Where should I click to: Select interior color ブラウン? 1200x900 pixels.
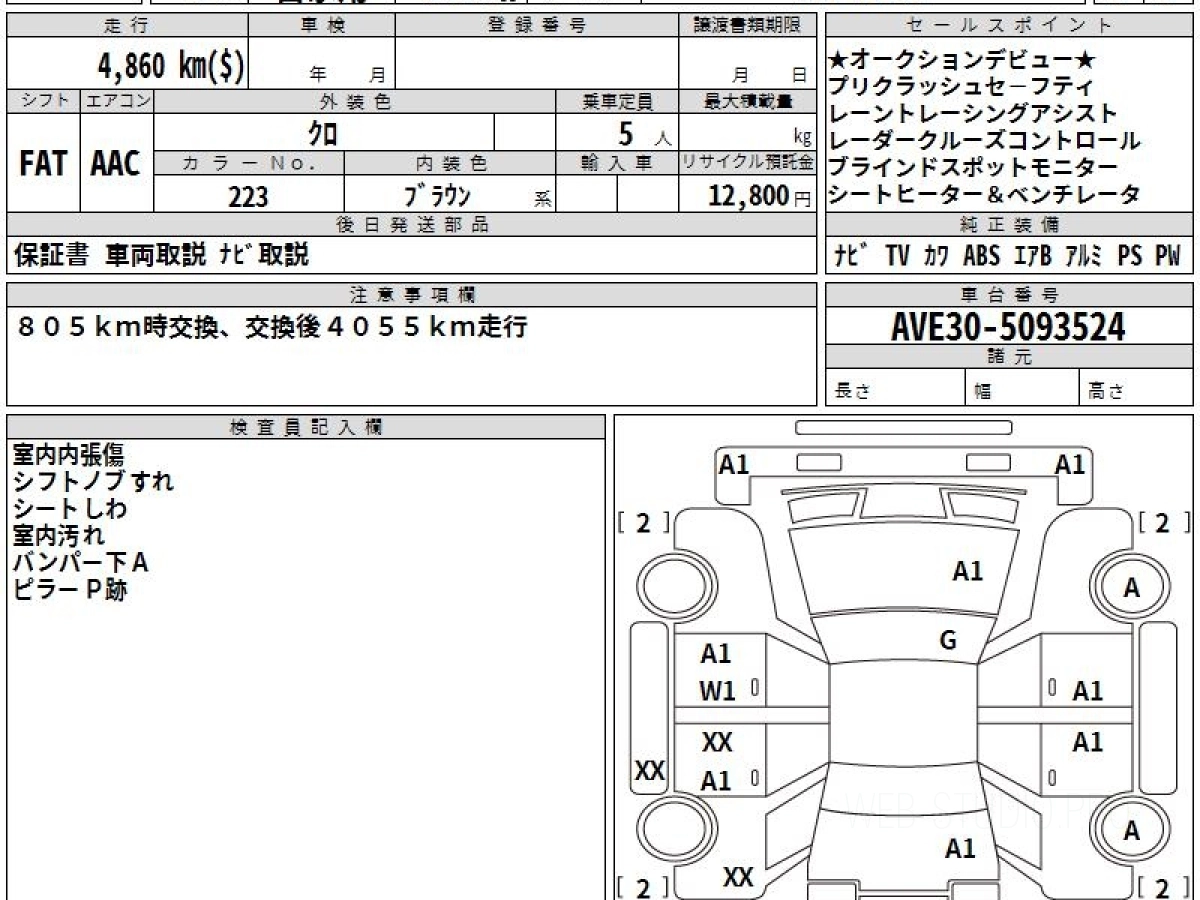pos(437,196)
